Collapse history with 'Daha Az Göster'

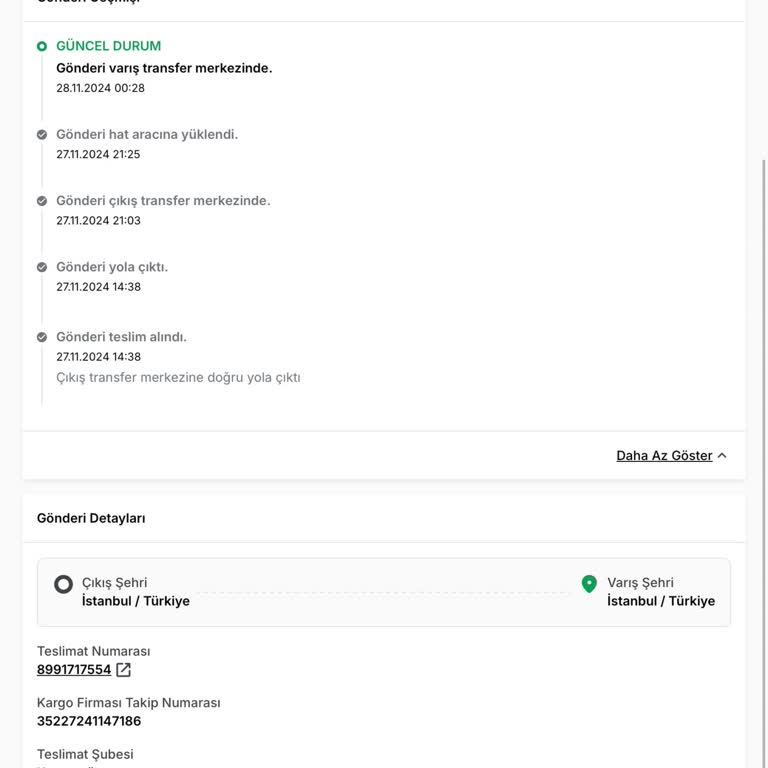tap(664, 456)
